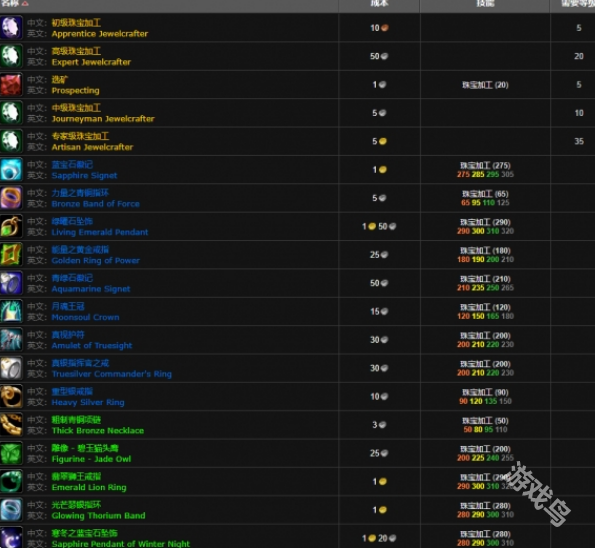Open Sapphire Pendant of Winter Night link
Screen dimensions: 595x548
pyautogui.click(x=121, y=544)
